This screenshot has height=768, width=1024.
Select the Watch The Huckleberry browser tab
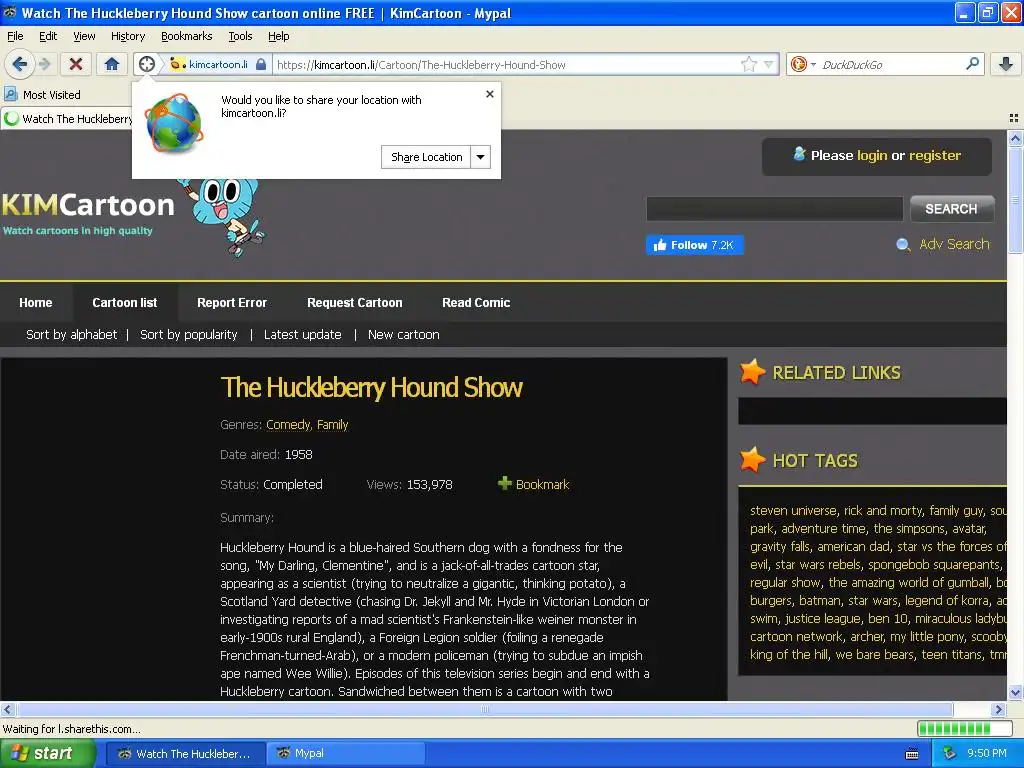point(67,119)
